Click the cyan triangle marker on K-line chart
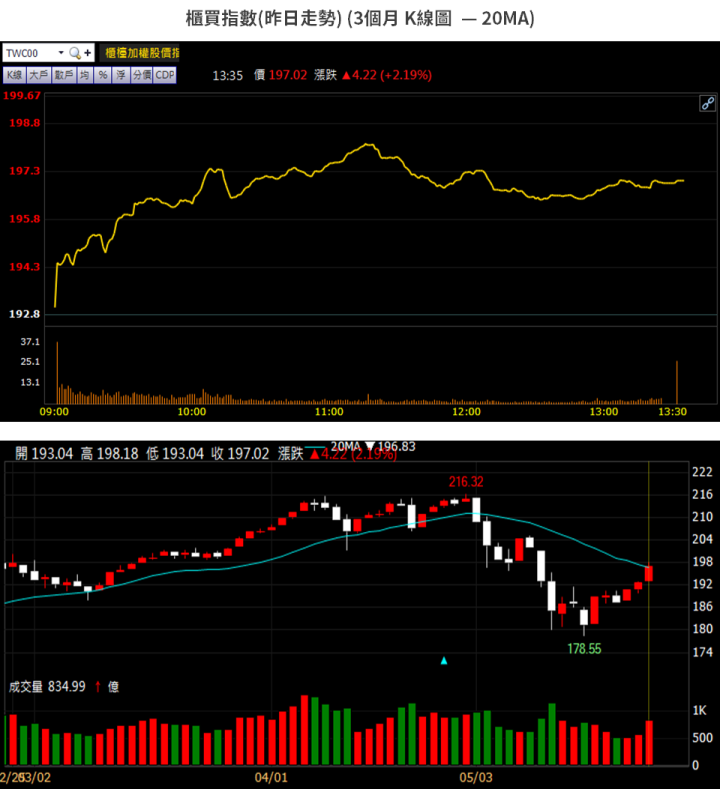This screenshot has width=720, height=789. [444, 661]
